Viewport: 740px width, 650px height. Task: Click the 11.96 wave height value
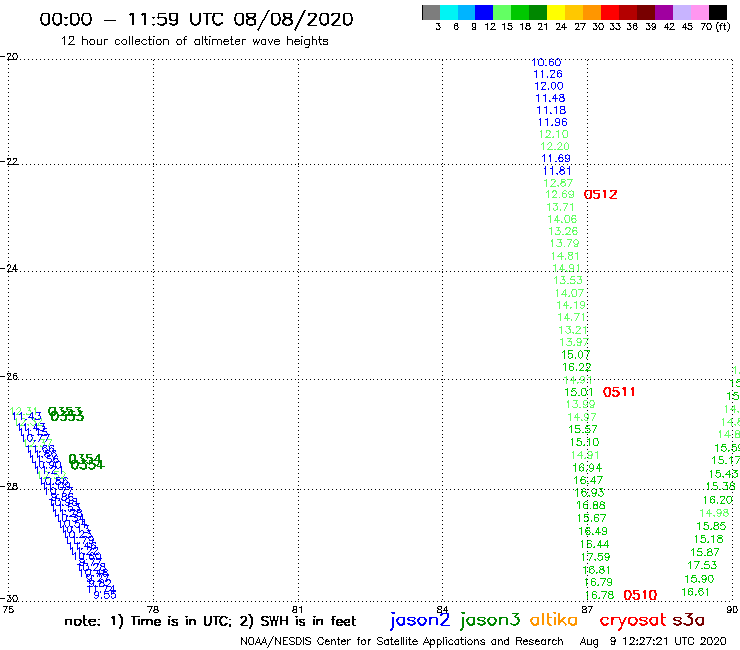(553, 122)
